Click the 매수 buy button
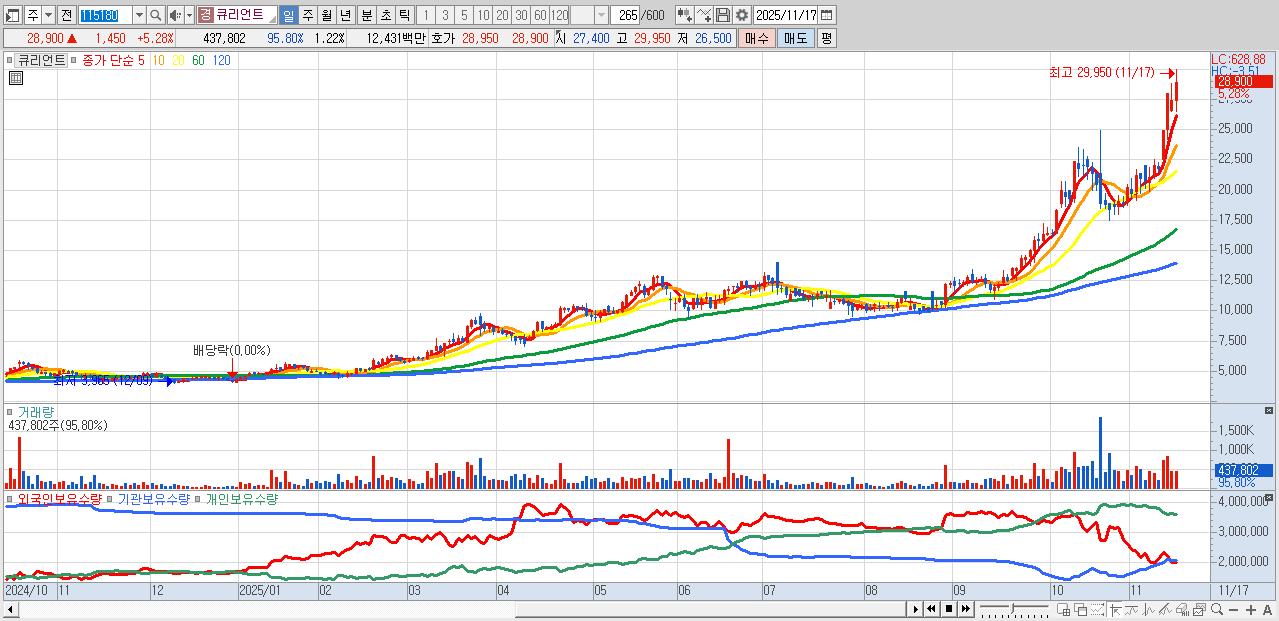The image size is (1279, 621). coord(757,38)
